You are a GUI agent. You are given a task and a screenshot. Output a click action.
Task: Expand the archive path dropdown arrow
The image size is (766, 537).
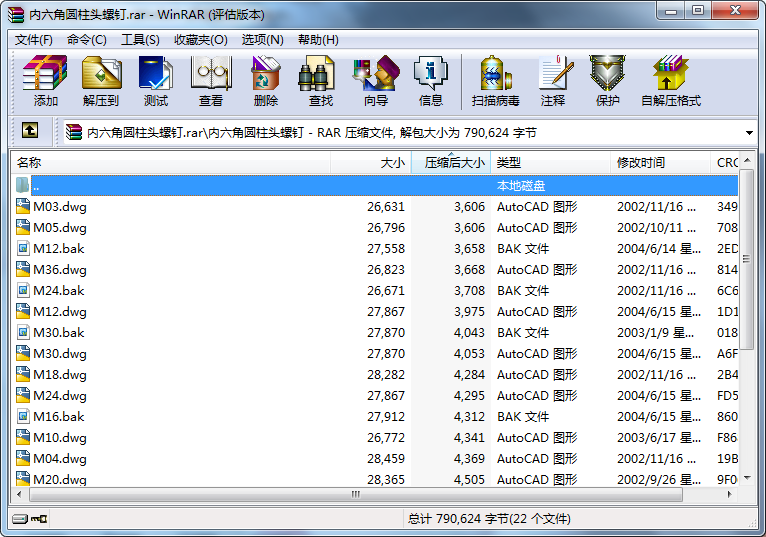coord(749,133)
